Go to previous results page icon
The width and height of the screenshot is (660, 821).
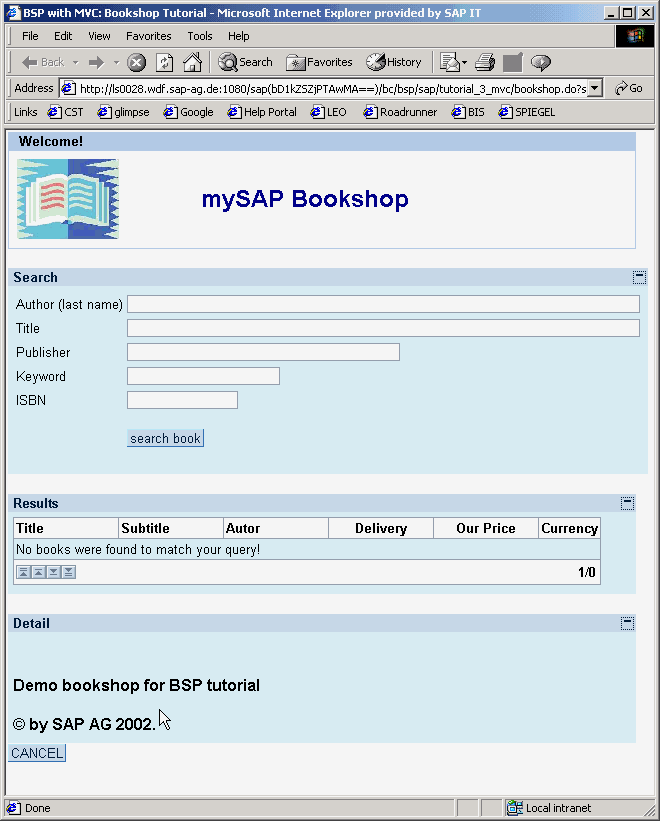(38, 572)
